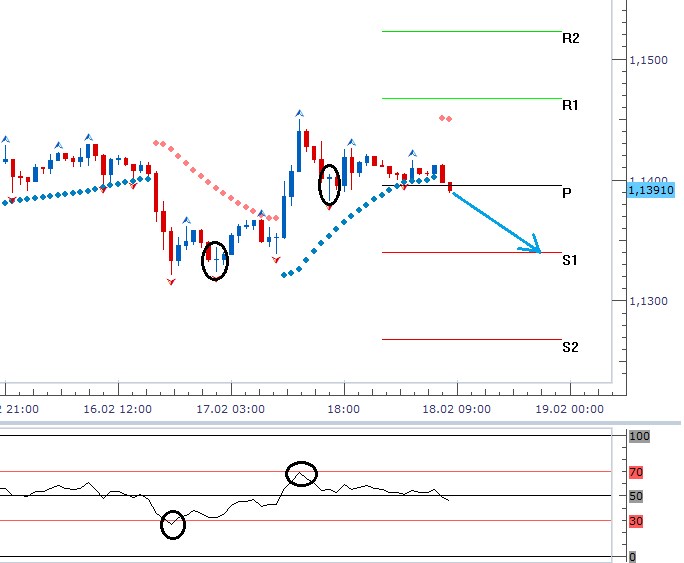Click the RSI 100 scale label

coord(640,436)
